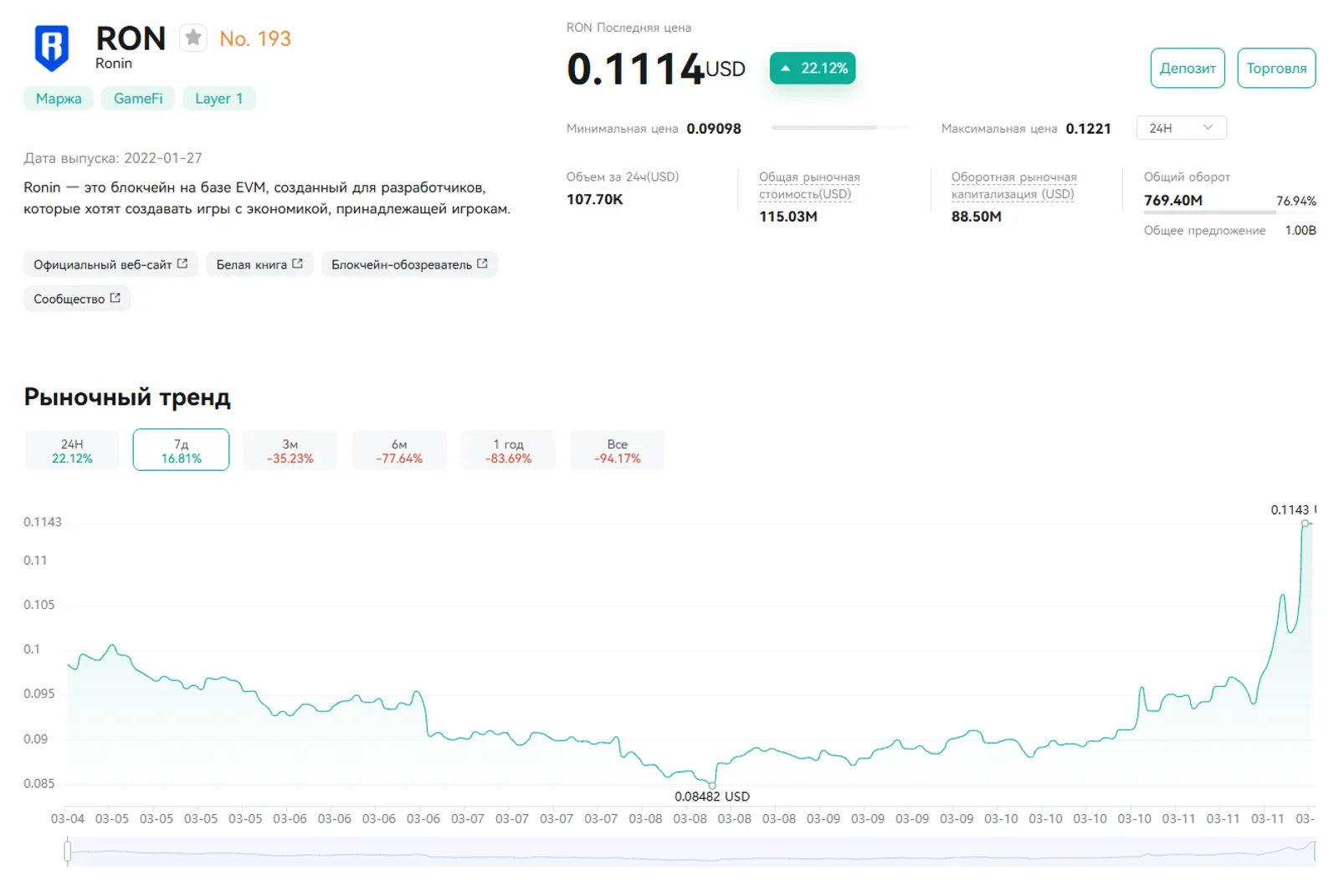
Task: Toggle the favorite star next to RON
Action: 193,38
